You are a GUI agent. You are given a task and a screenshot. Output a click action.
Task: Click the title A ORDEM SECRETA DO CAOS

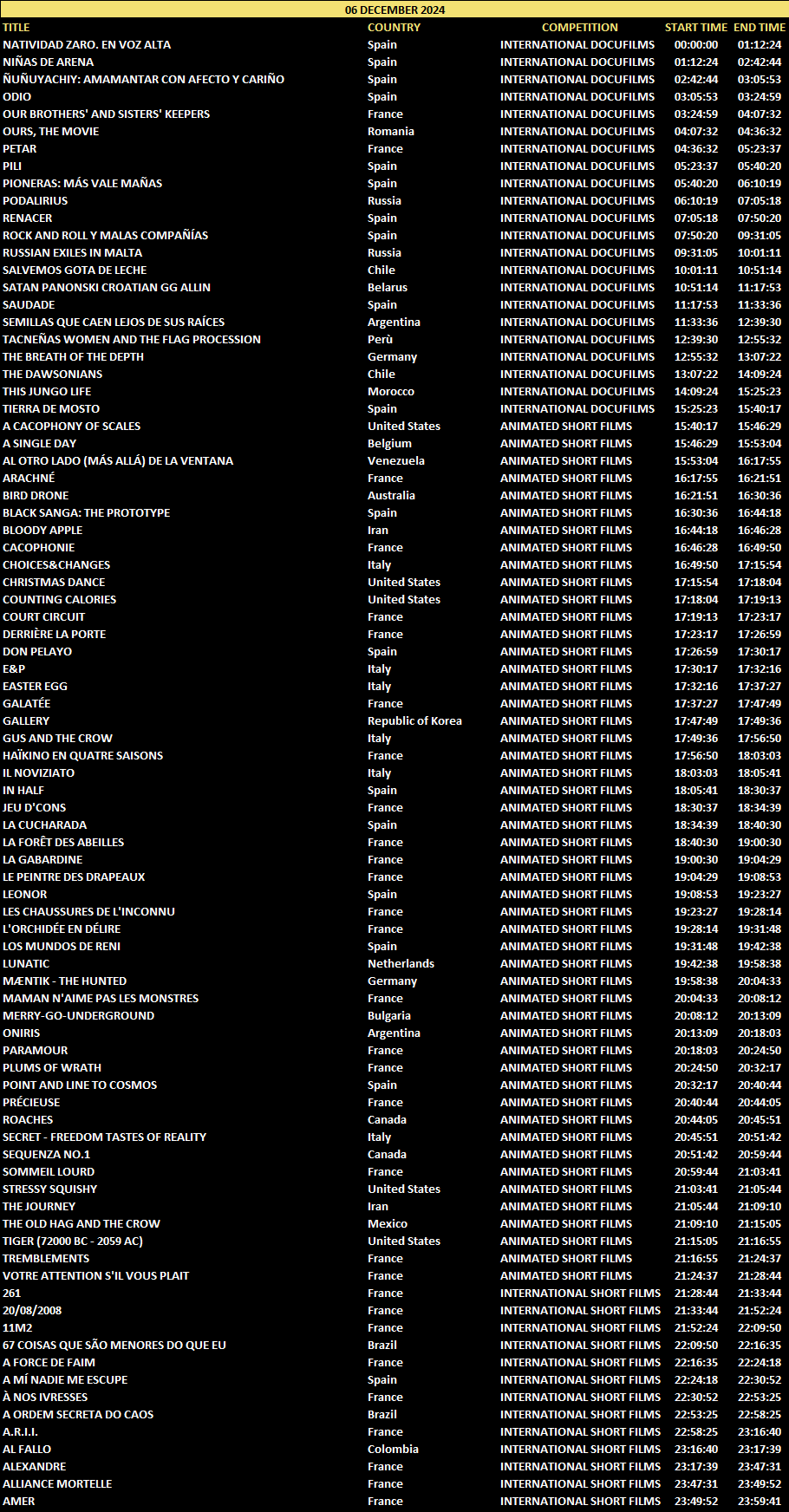point(78,1414)
